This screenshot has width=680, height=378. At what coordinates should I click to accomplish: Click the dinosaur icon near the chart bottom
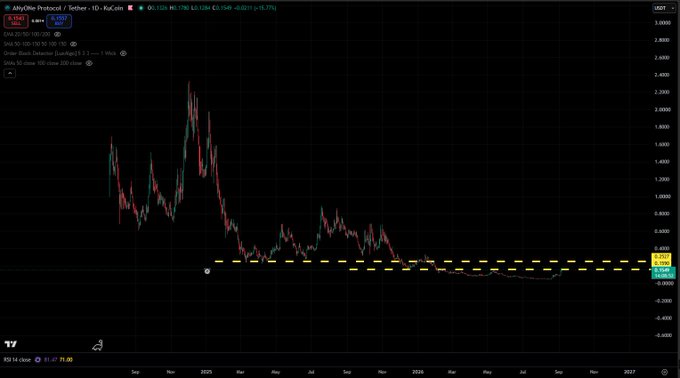point(98,345)
